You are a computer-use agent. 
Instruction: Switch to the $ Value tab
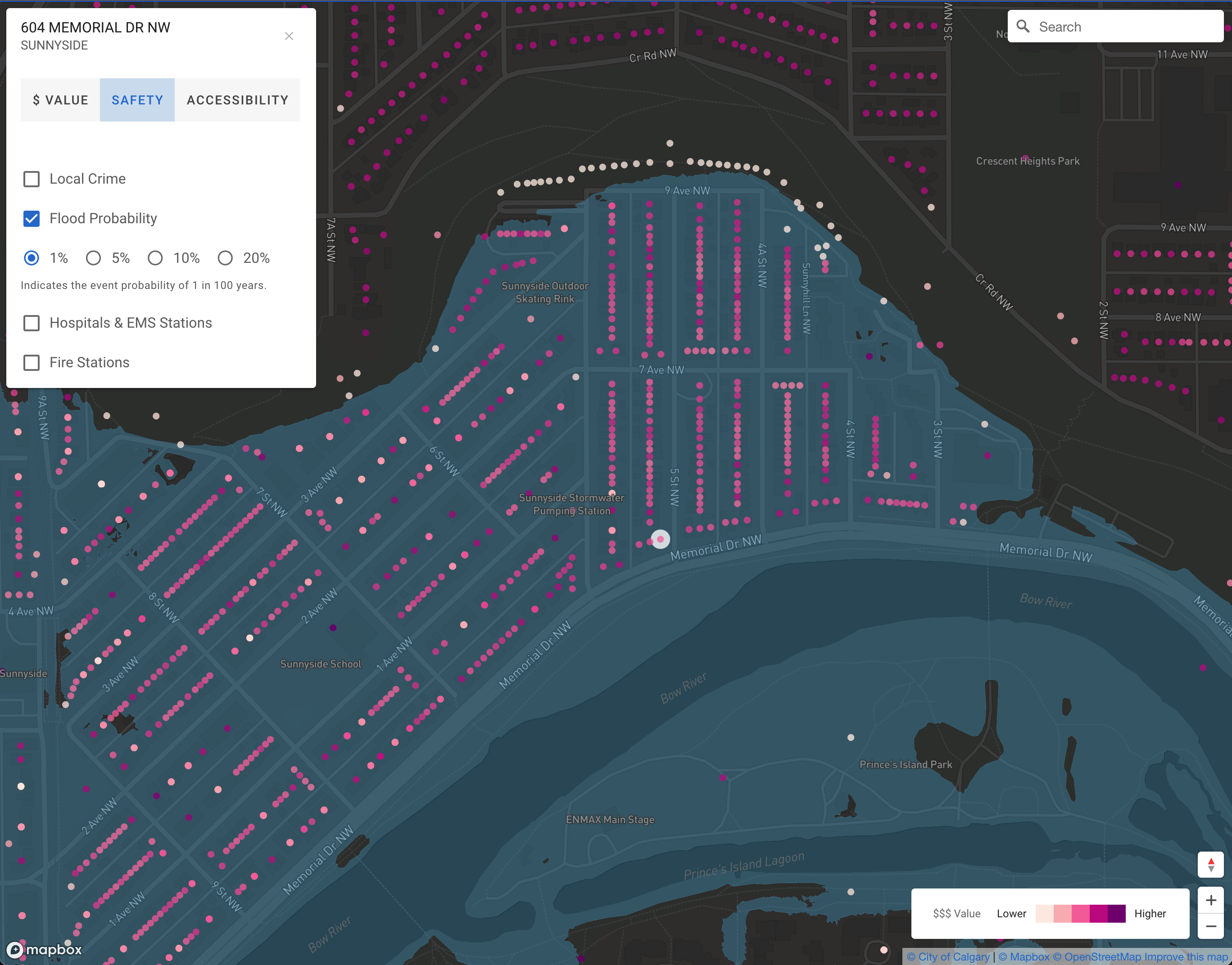(x=60, y=100)
